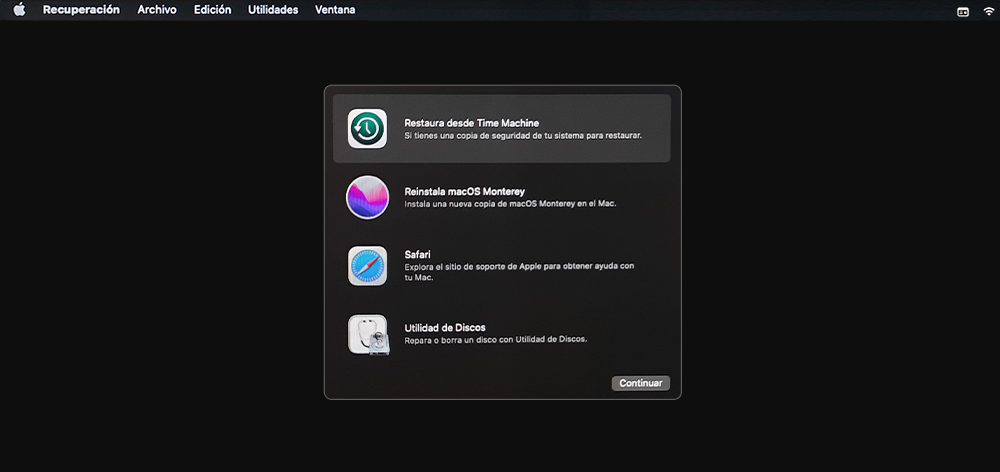
Task: Choose 'Reinstala macOS Monterey' title
Action: tap(464, 191)
